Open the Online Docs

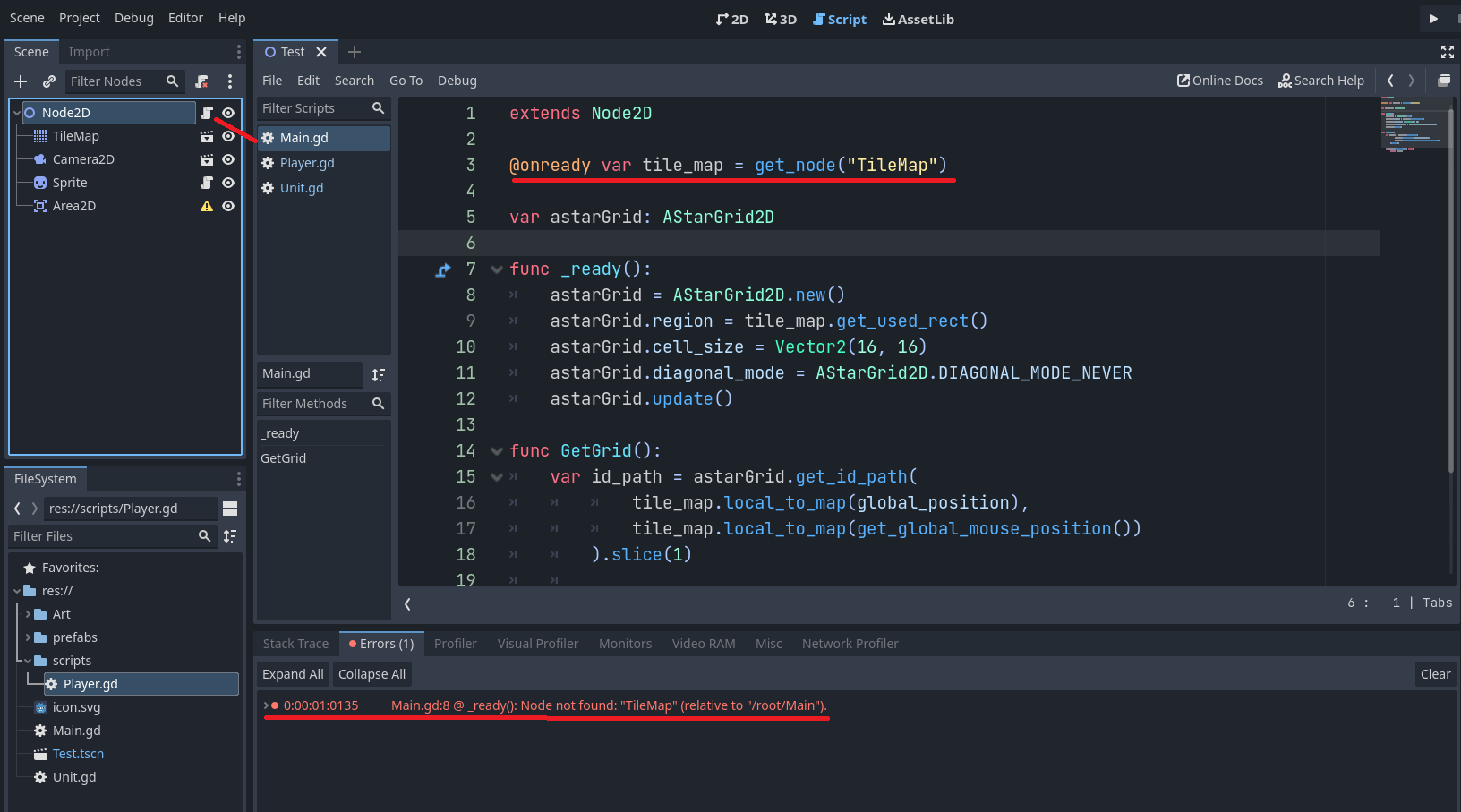(1219, 81)
